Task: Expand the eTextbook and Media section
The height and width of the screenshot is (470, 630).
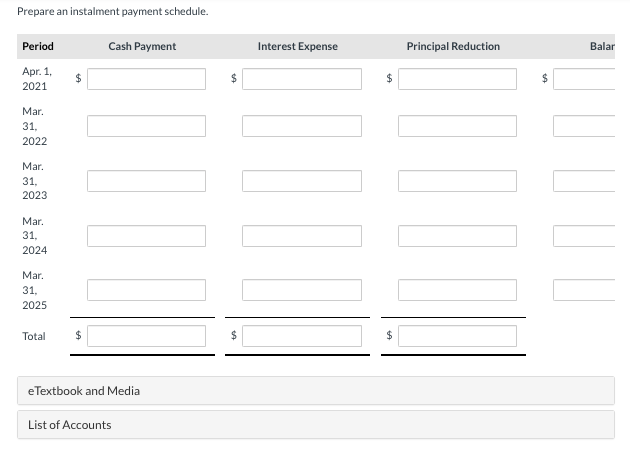Action: coord(316,390)
